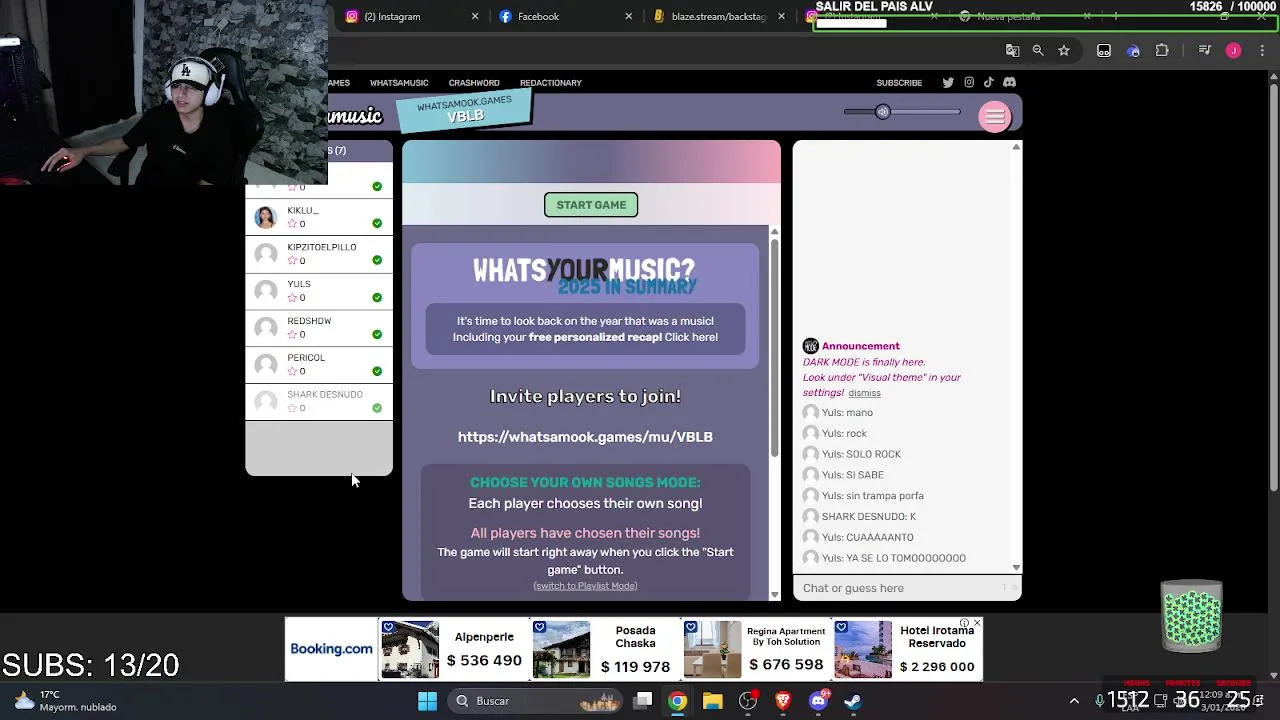Show hidden system tray icons chevron
Viewport: 1280px width, 720px height.
(x=1074, y=701)
